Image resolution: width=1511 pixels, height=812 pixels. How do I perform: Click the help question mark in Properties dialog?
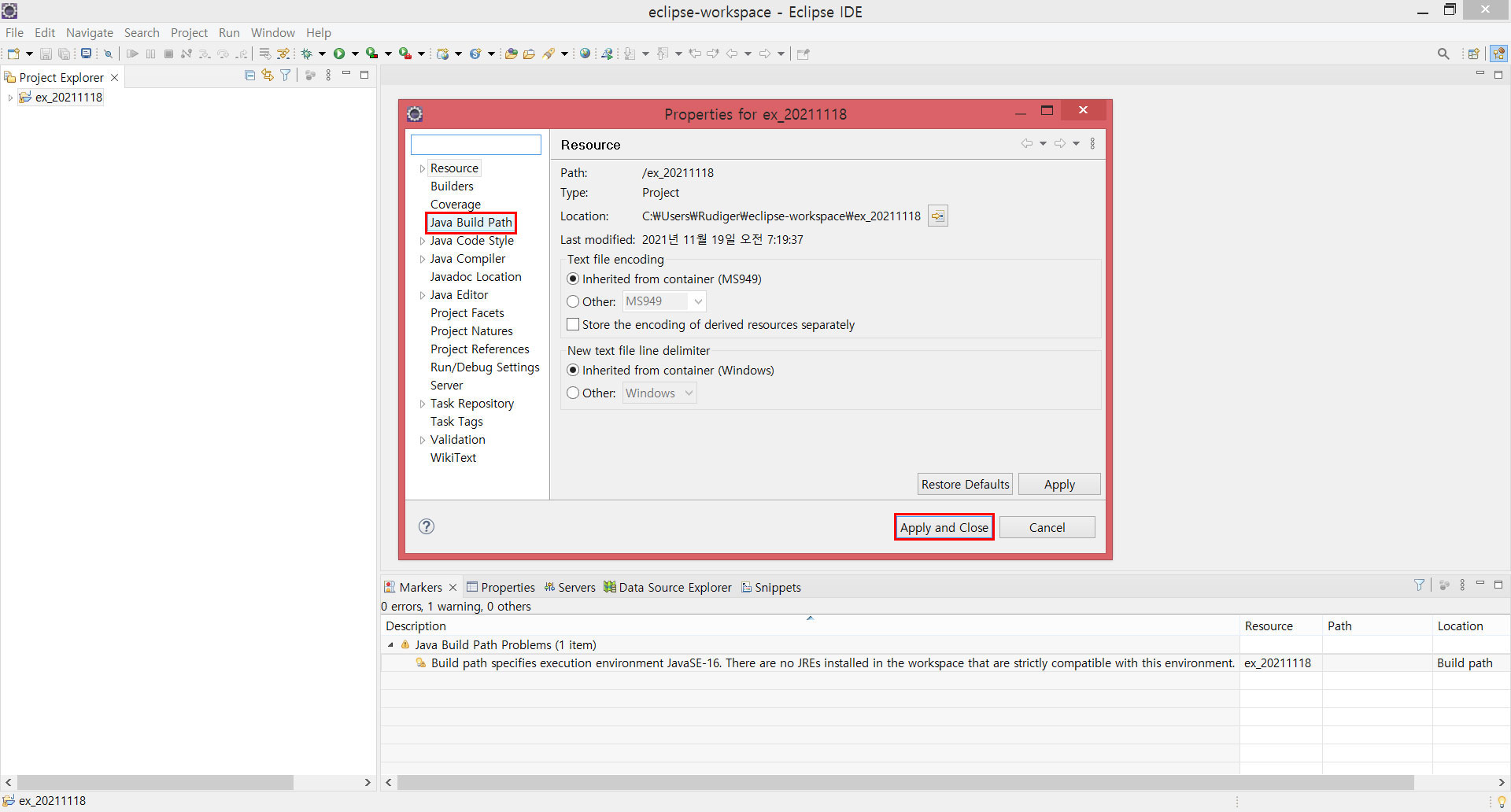click(427, 526)
